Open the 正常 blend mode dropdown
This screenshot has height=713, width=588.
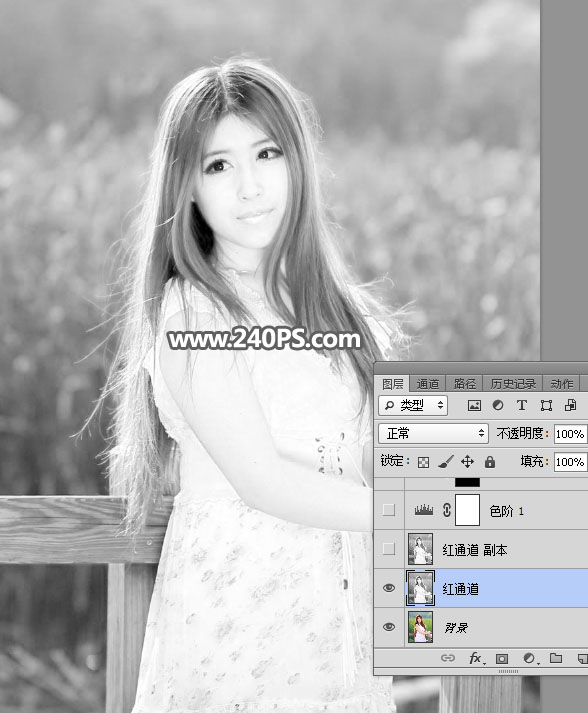click(x=433, y=433)
